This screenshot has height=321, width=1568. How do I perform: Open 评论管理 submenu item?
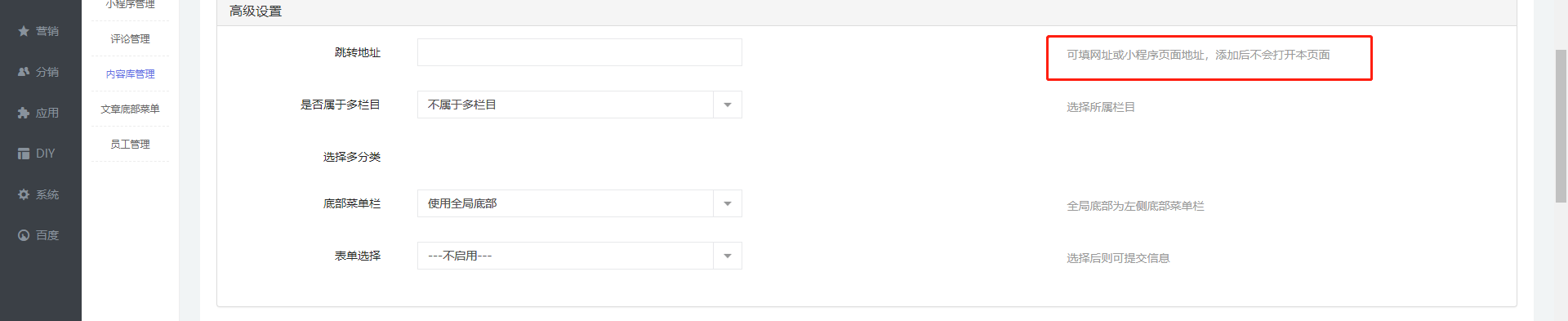tap(131, 39)
